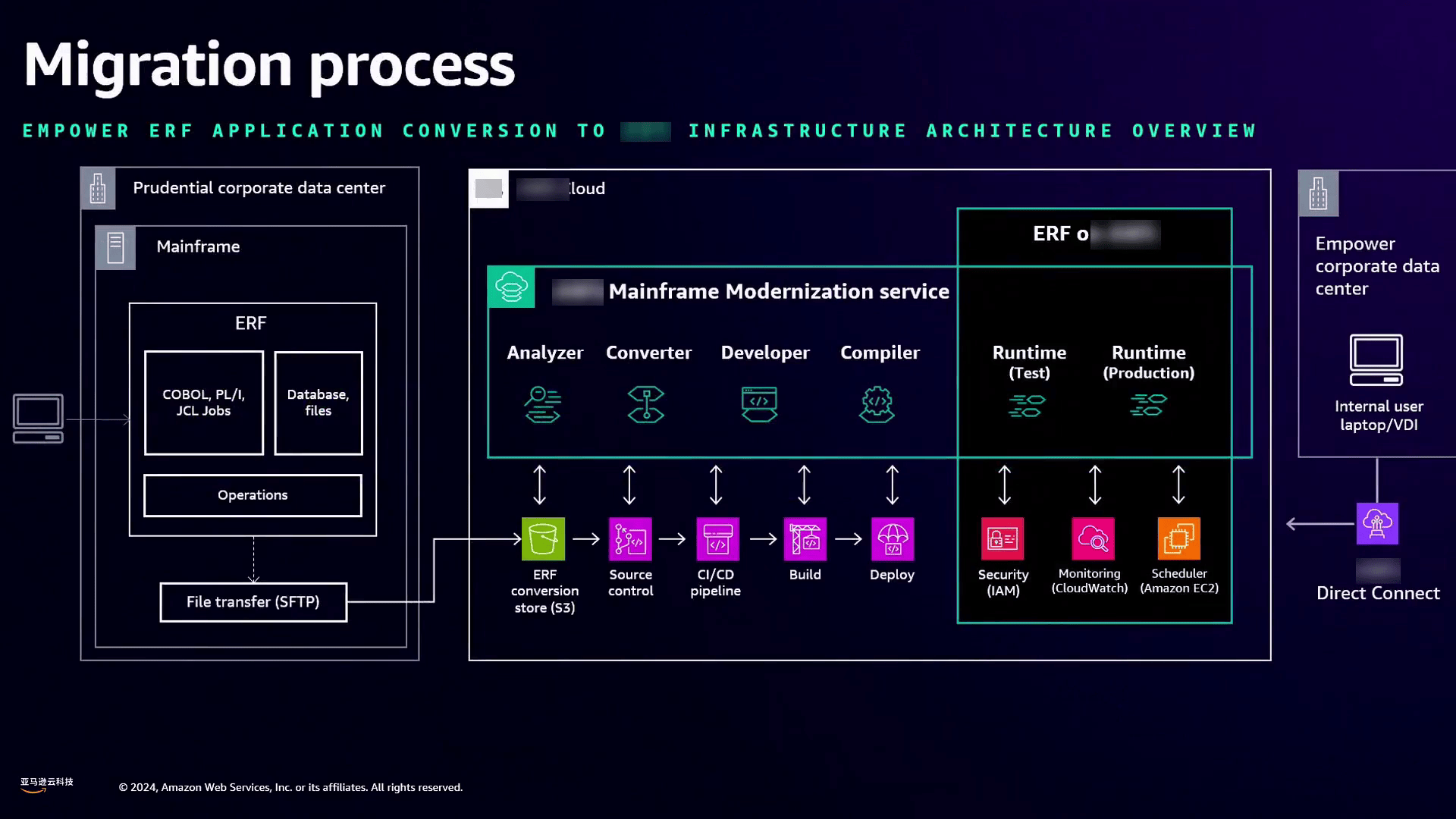The height and width of the screenshot is (819, 1456).
Task: Click the desktop computer icon beside the mainframe
Action: click(x=38, y=419)
